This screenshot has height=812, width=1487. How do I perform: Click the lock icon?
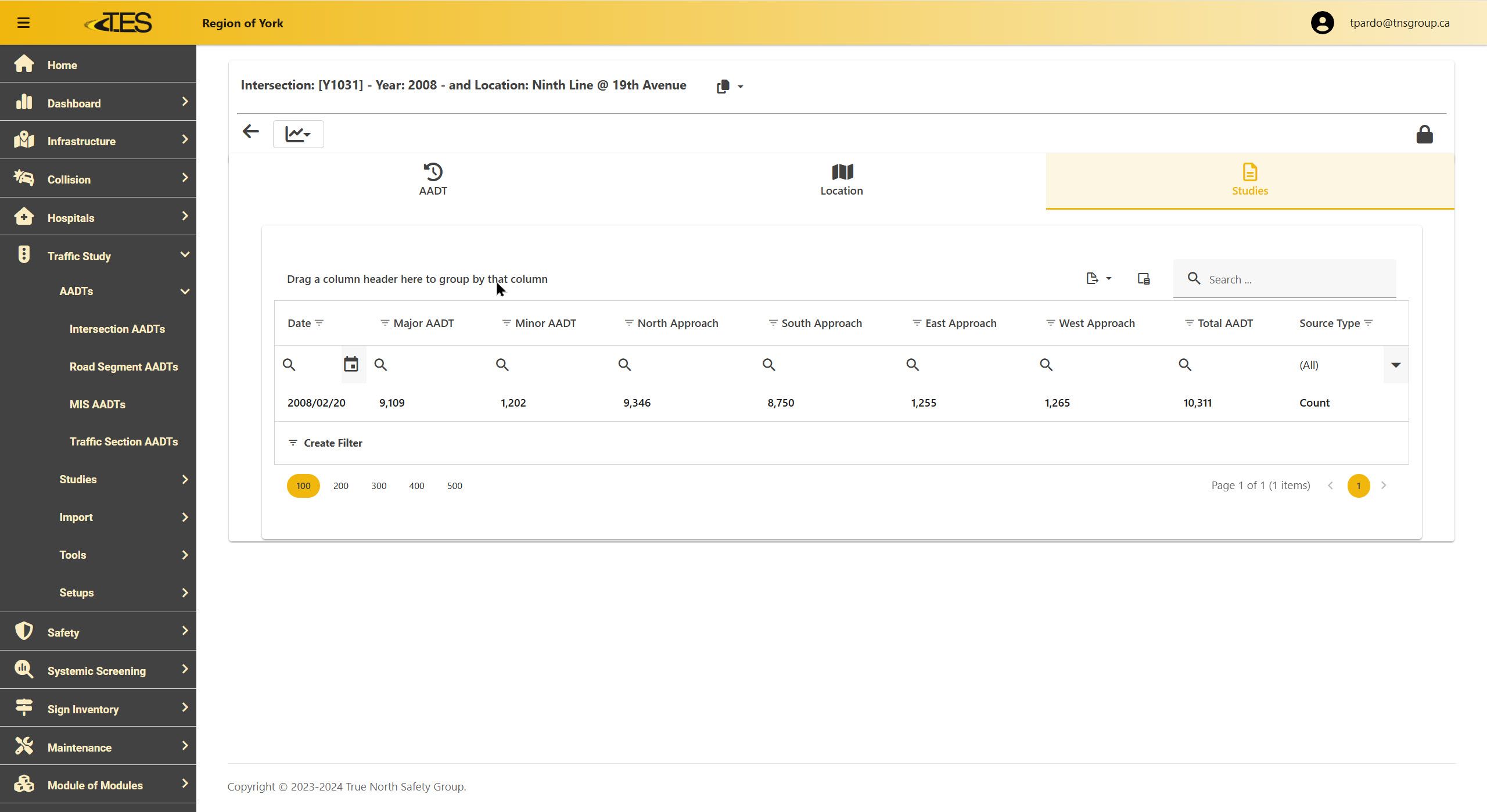coord(1424,134)
